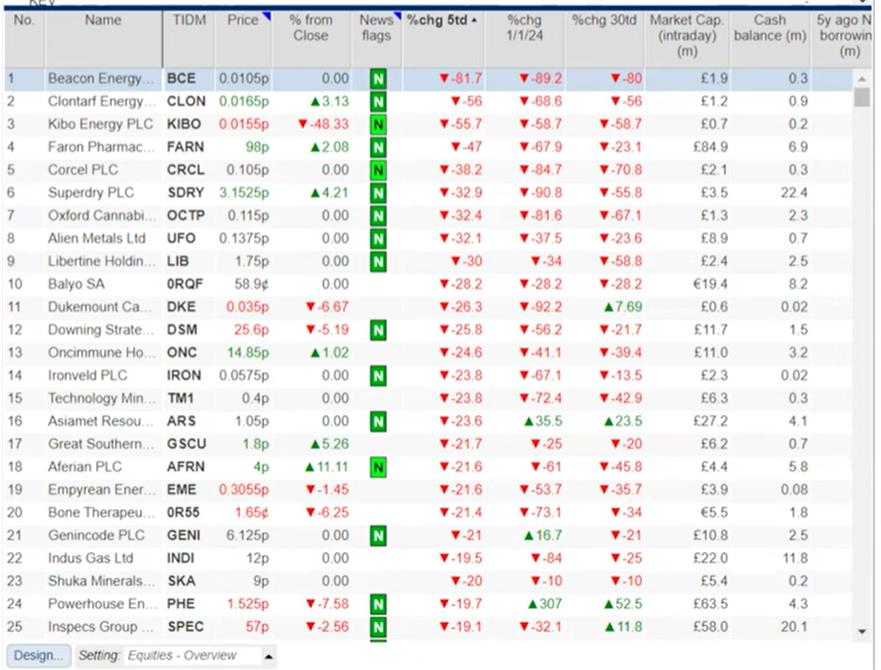Click Libertine Holdin... company name
The image size is (881, 670).
[102, 262]
